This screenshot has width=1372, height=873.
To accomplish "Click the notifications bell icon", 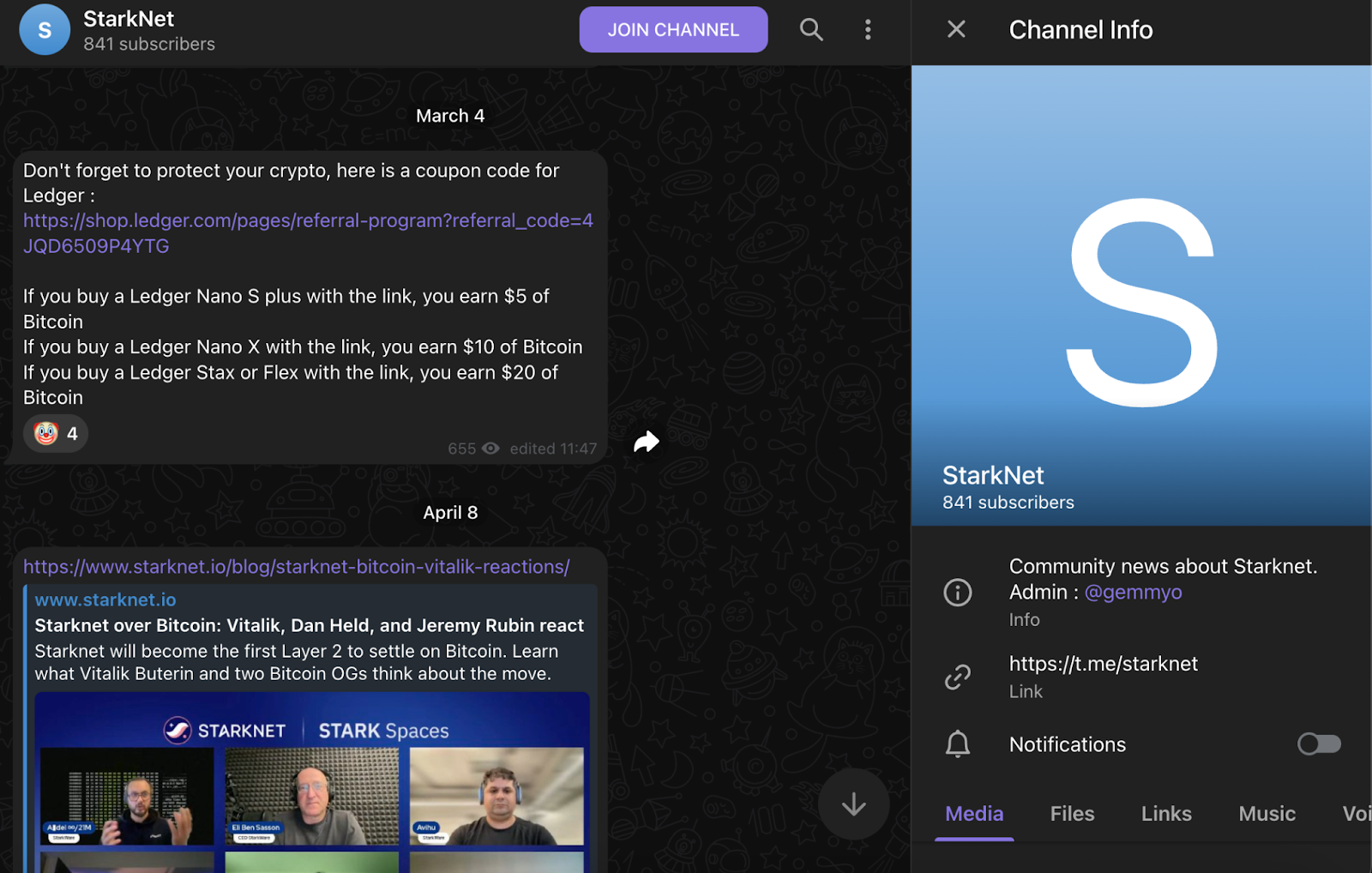I will tap(957, 744).
